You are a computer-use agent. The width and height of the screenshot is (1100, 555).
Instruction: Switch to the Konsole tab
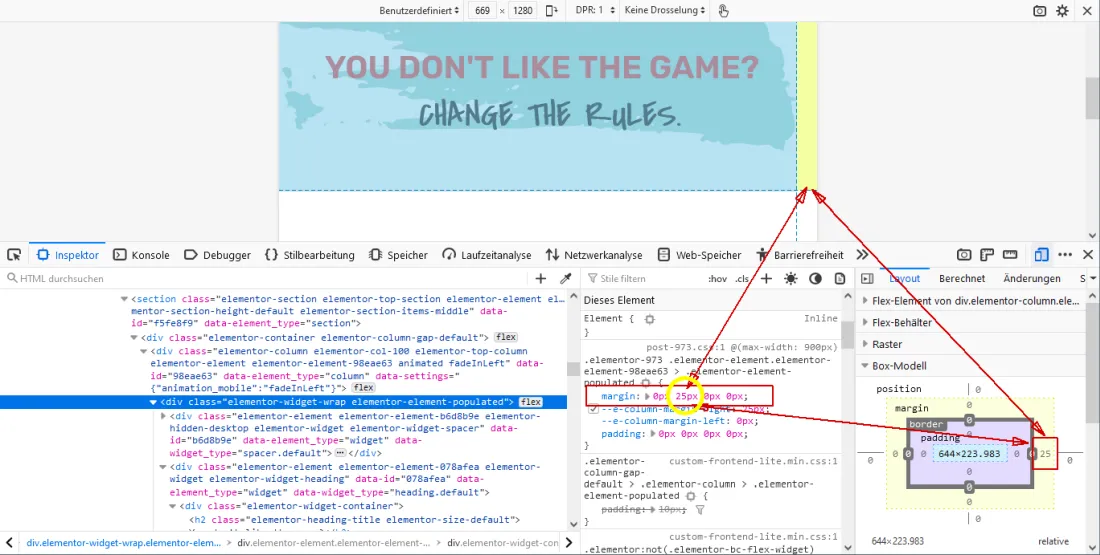point(141,255)
